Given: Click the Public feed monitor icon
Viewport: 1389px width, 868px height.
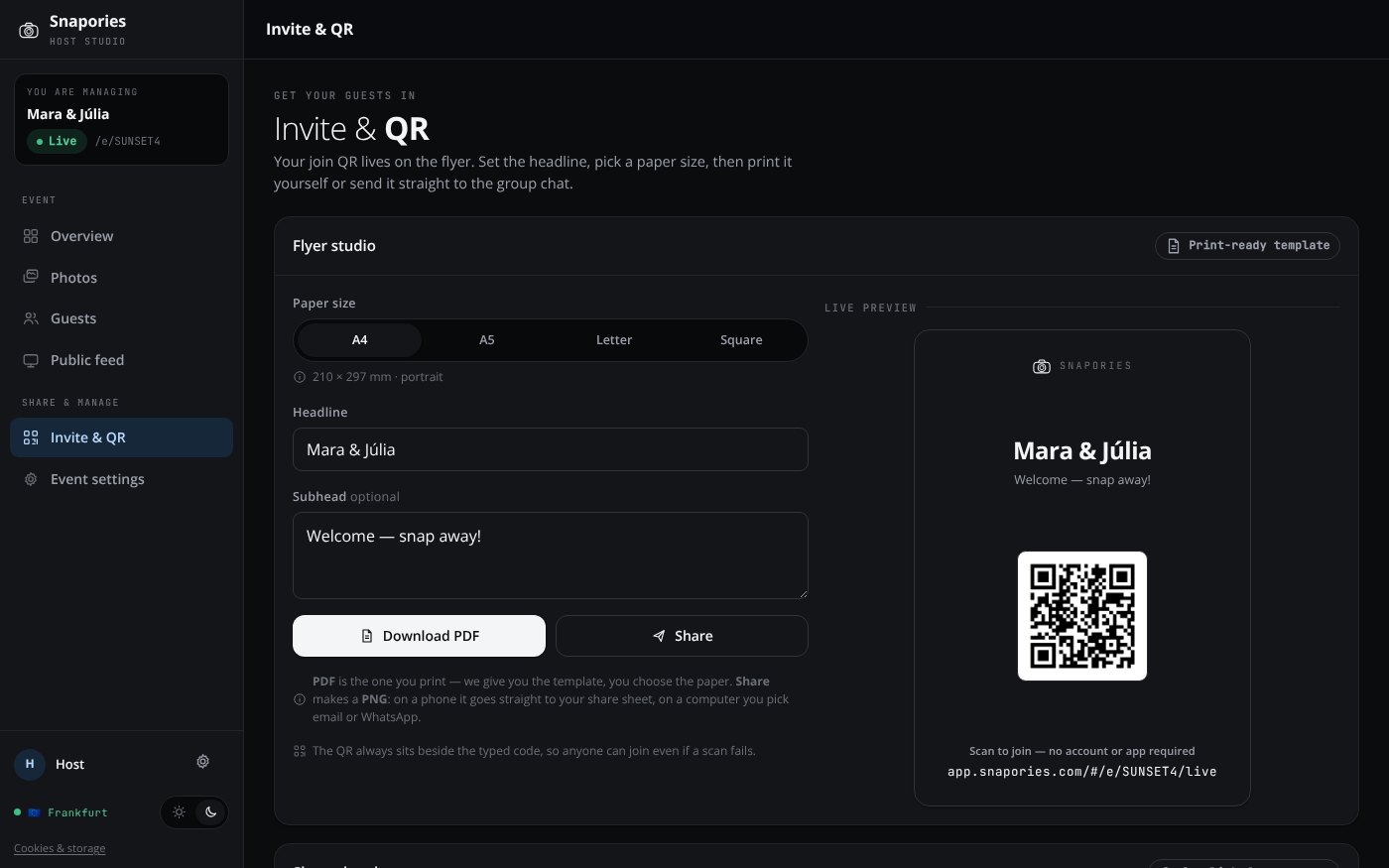Looking at the screenshot, I should pos(31,360).
